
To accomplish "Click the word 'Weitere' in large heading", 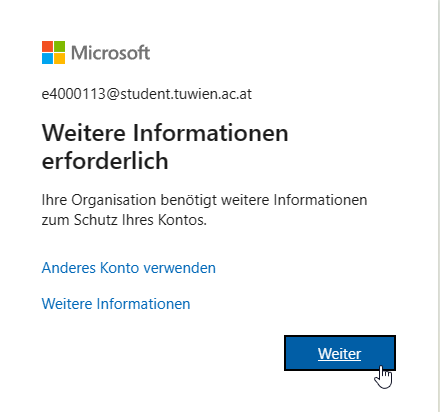I will 84,133.
